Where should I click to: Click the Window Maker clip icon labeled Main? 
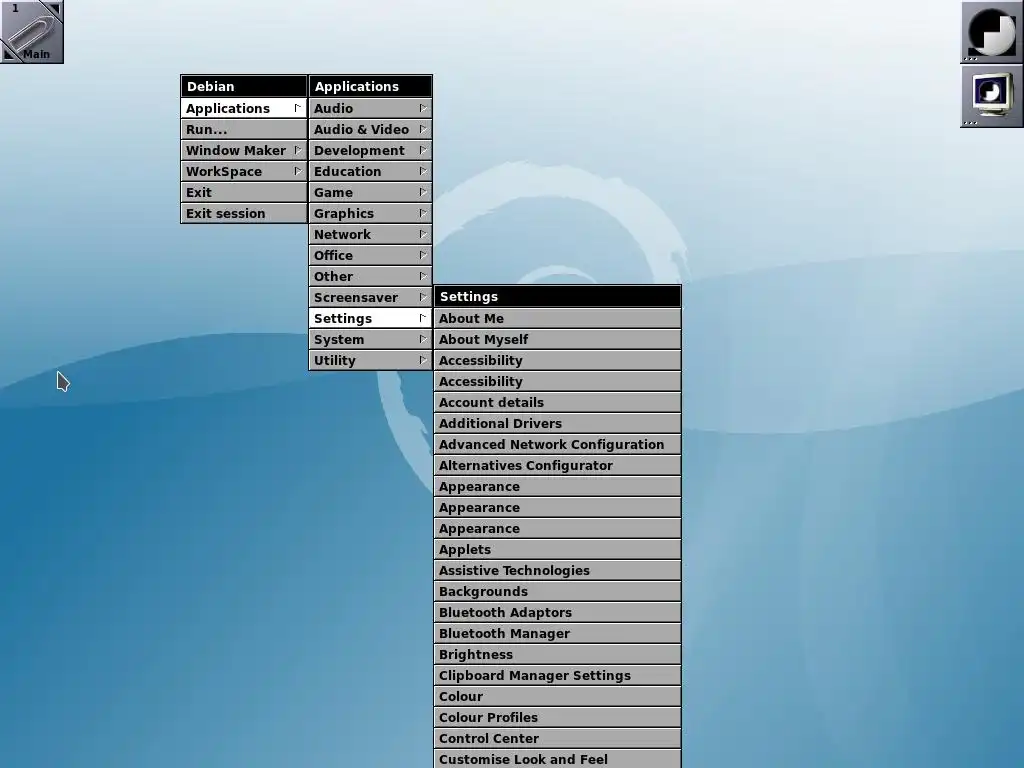point(32,32)
